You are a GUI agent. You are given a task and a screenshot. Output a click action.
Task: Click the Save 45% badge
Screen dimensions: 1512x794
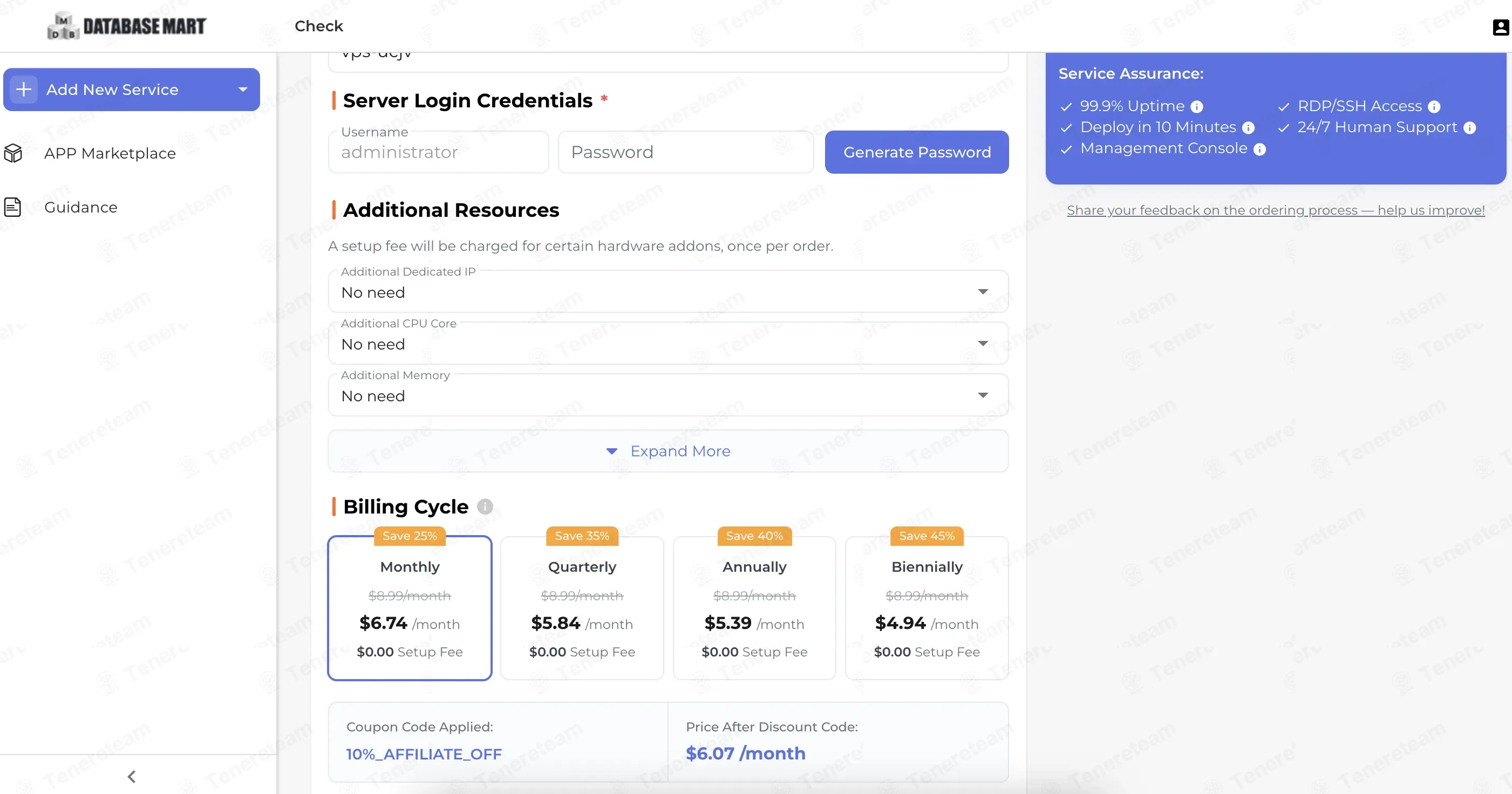(927, 536)
